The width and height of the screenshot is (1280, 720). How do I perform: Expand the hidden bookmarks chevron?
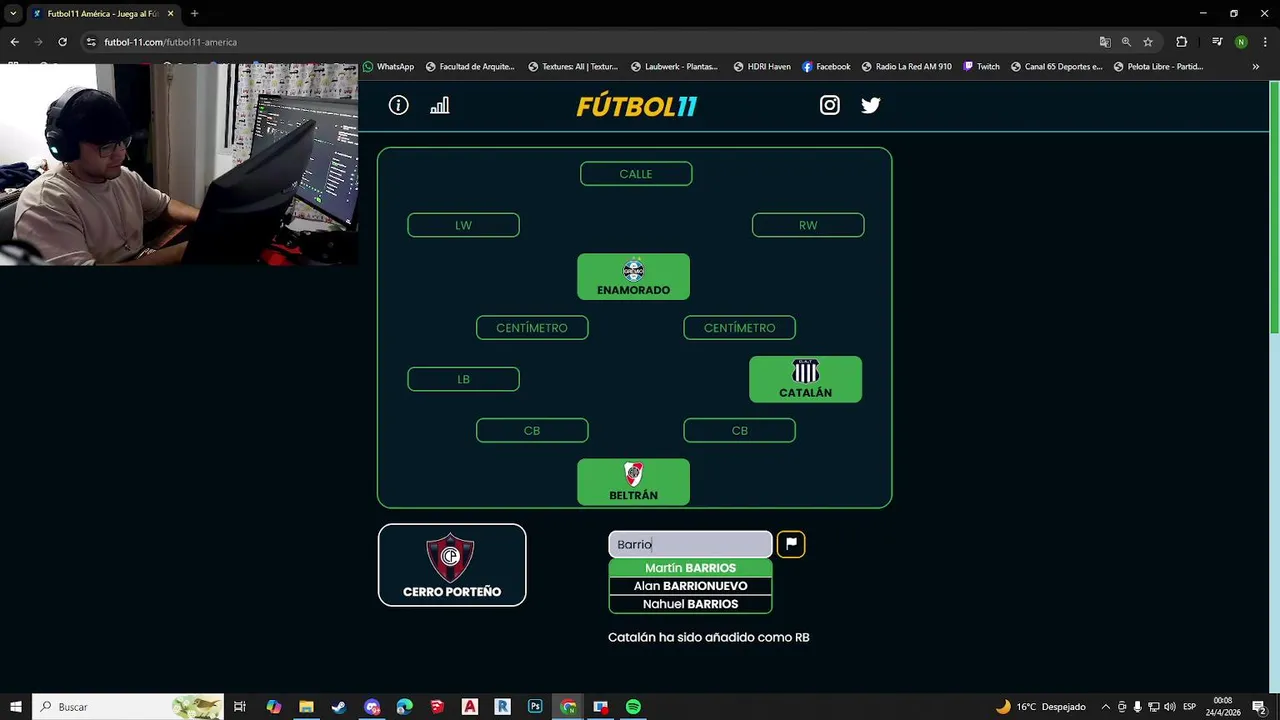pos(1256,67)
